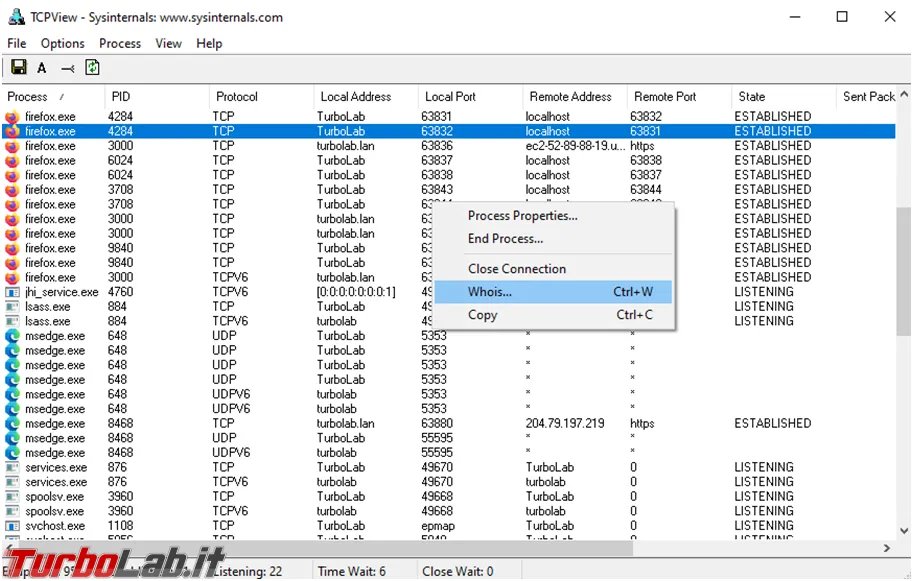Click the spoolsv.exe TCPV6 row icon
This screenshot has width=914, height=581.
click(x=12, y=512)
